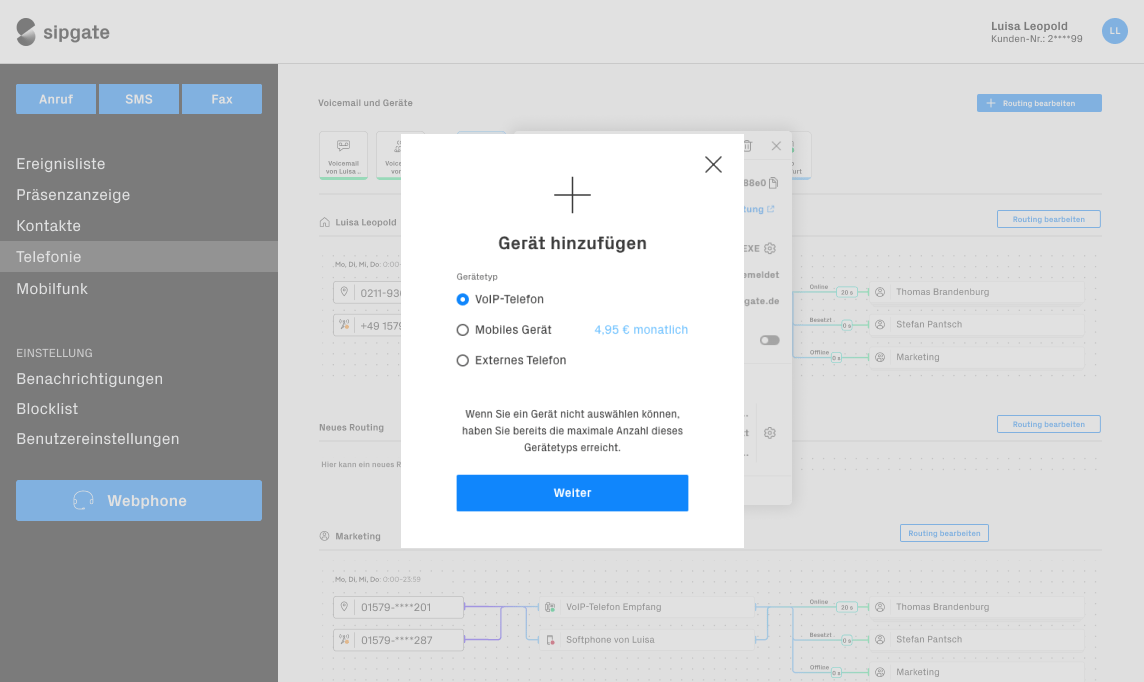This screenshot has height=682, width=1144.
Task: Toggle the switch in the device panel
Action: pyautogui.click(x=770, y=341)
